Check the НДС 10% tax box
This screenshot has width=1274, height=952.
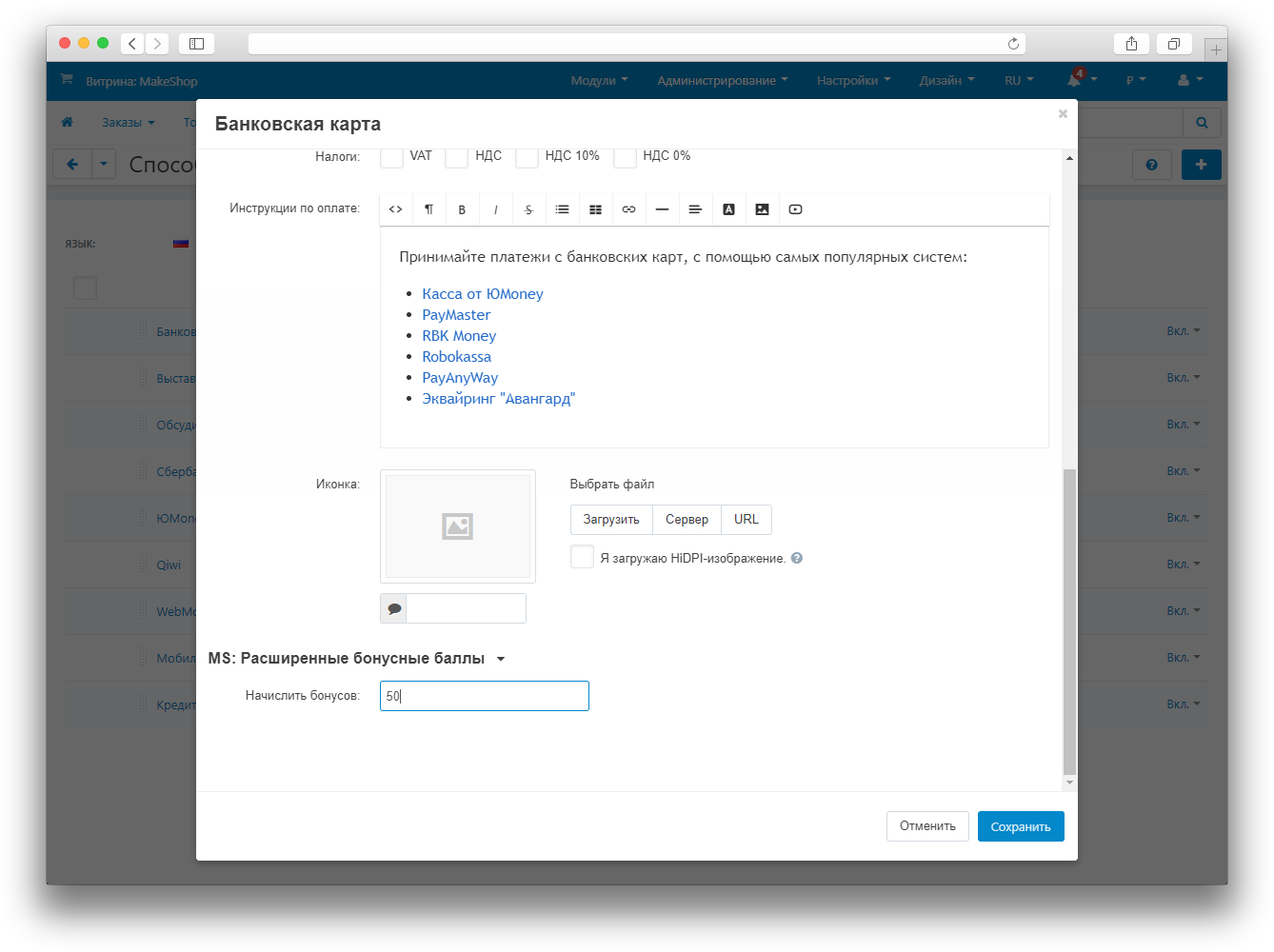click(x=527, y=157)
